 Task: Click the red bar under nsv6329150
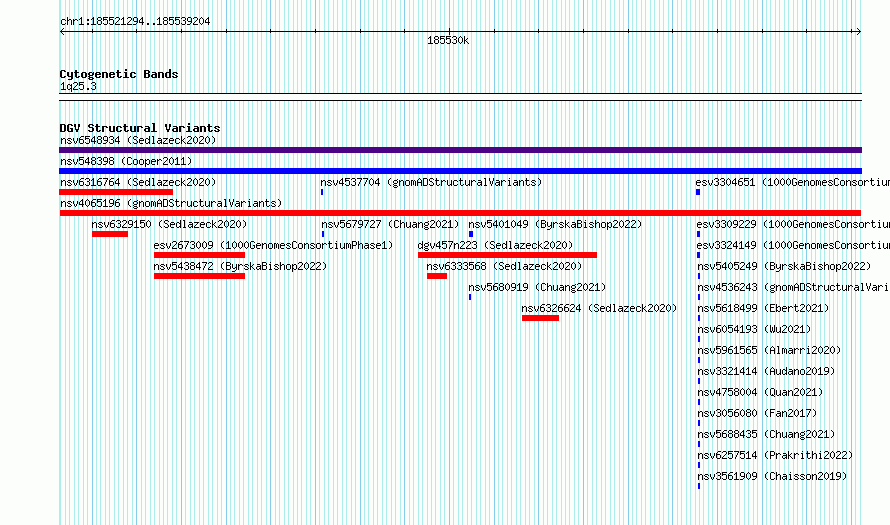click(110, 234)
